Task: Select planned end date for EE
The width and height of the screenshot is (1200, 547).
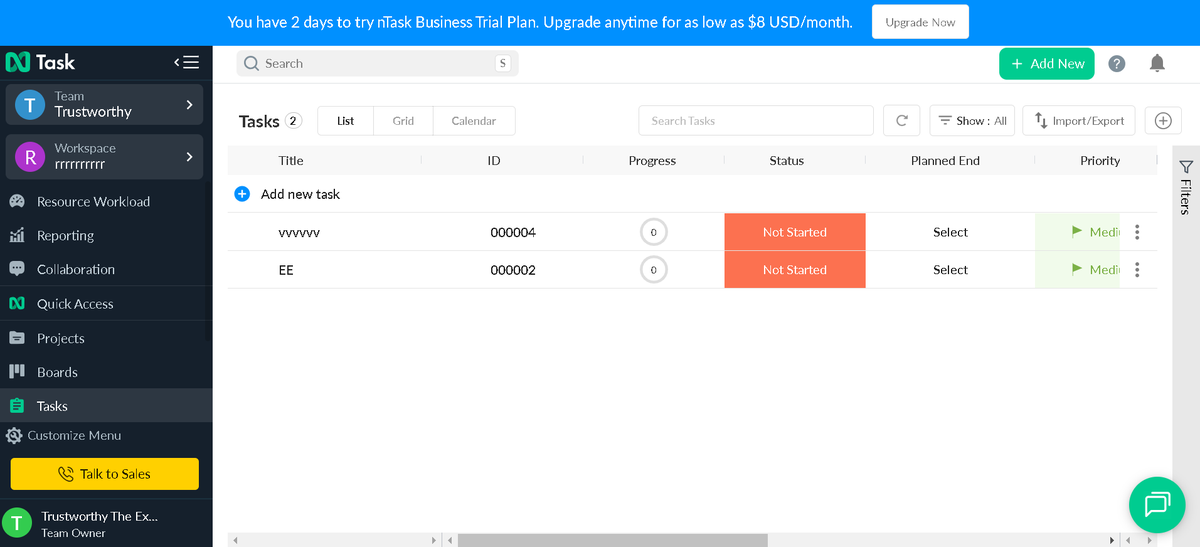Action: [950, 270]
